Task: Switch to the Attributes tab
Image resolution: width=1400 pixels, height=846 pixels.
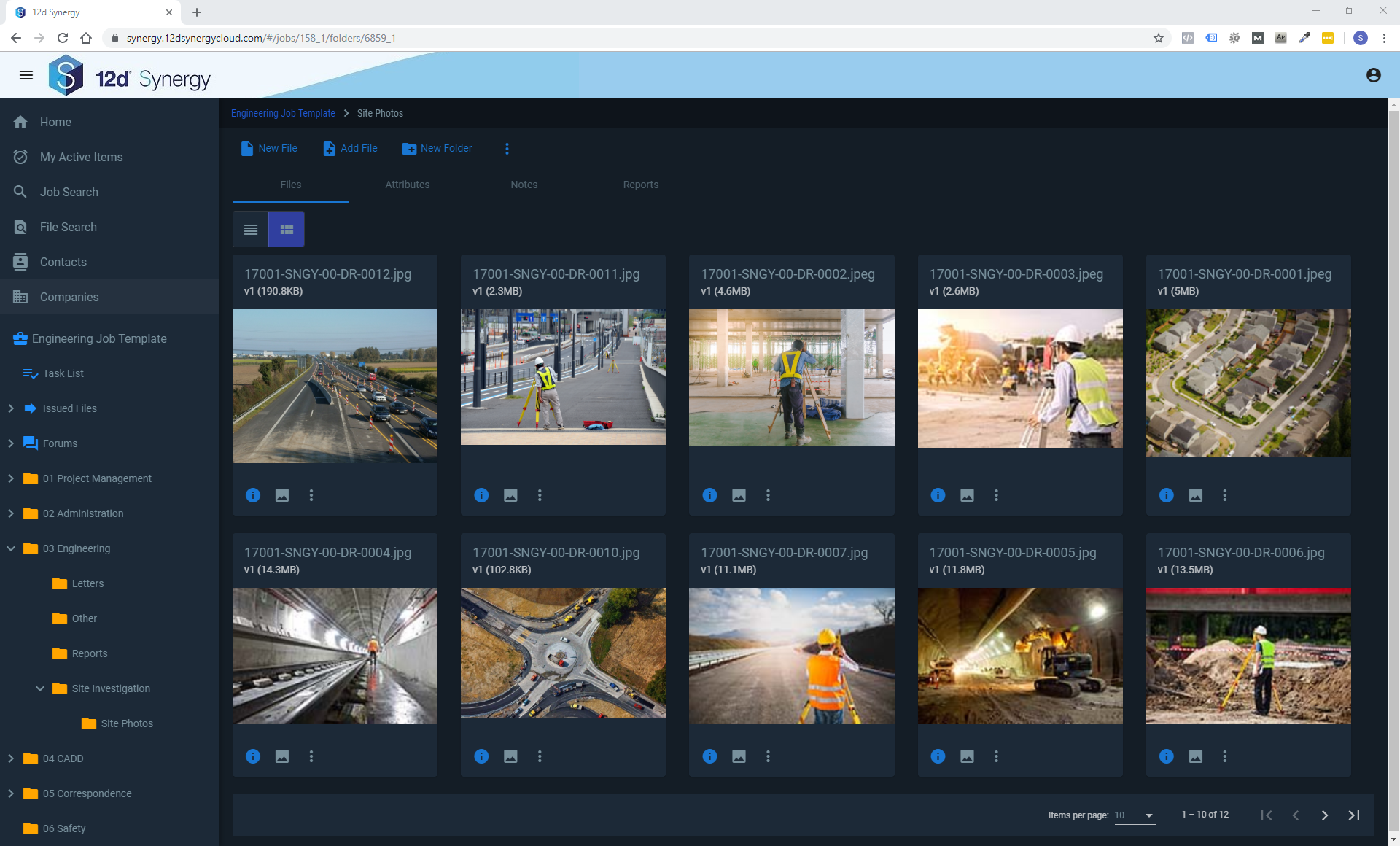Action: point(407,184)
